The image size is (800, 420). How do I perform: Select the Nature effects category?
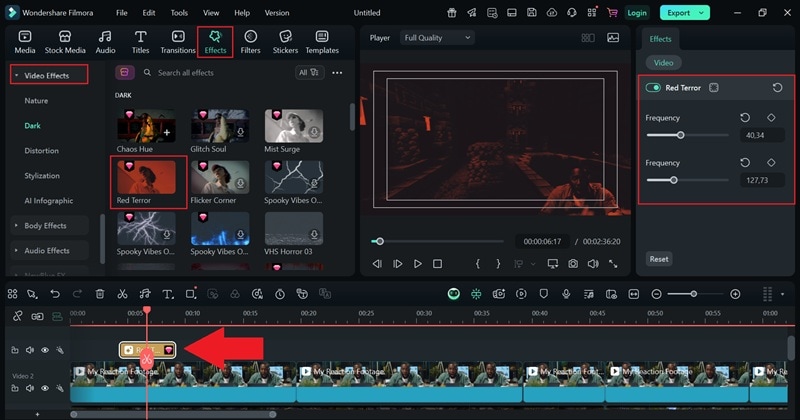click(36, 101)
